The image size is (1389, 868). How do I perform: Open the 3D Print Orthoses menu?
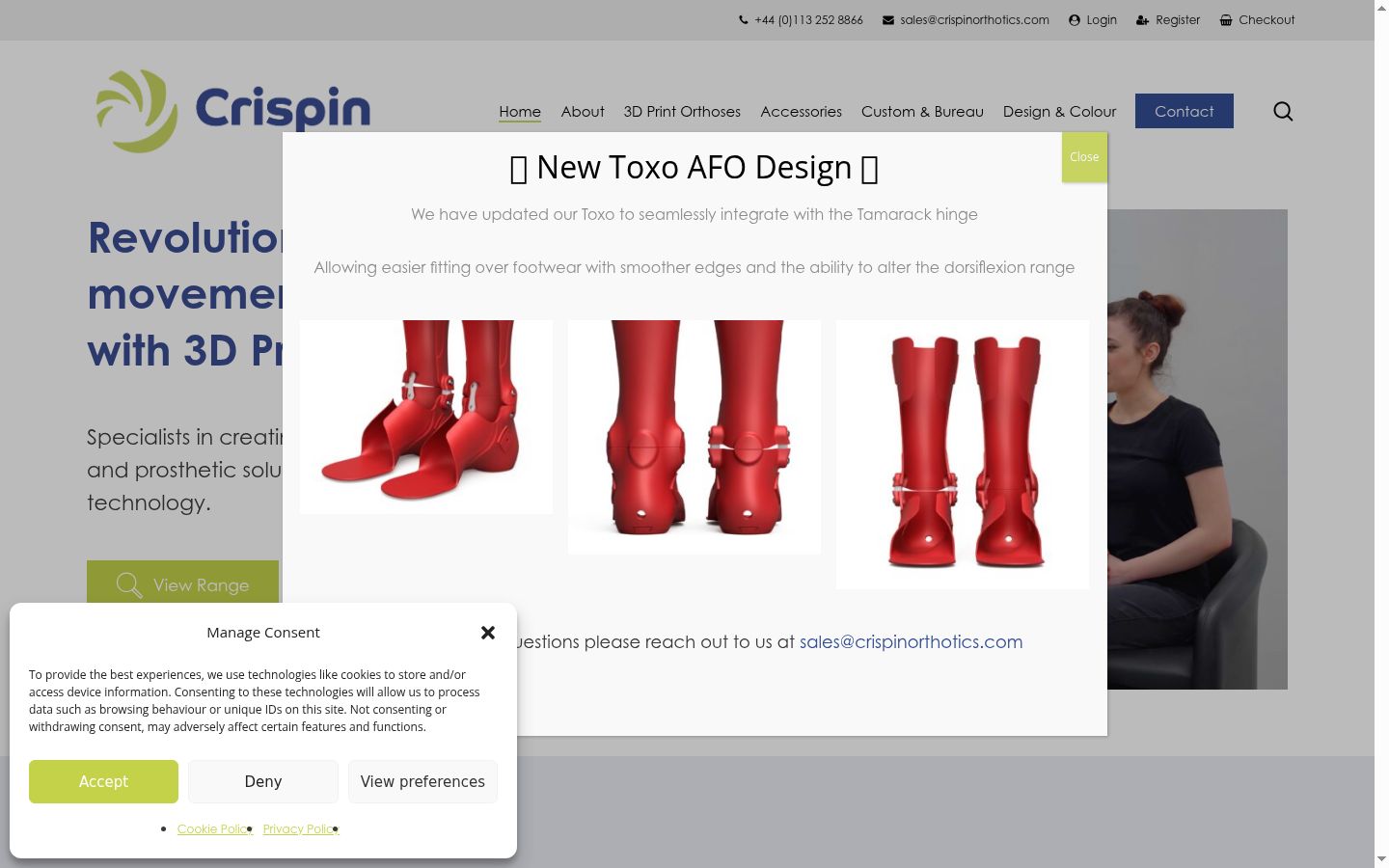(x=682, y=112)
